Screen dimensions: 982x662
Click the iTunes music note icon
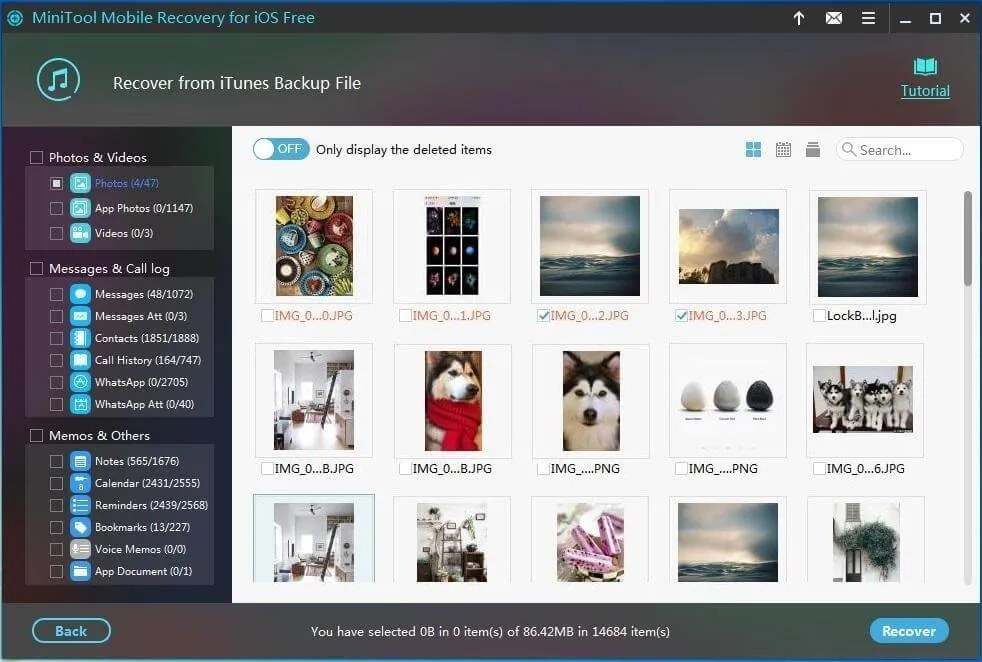click(x=58, y=80)
